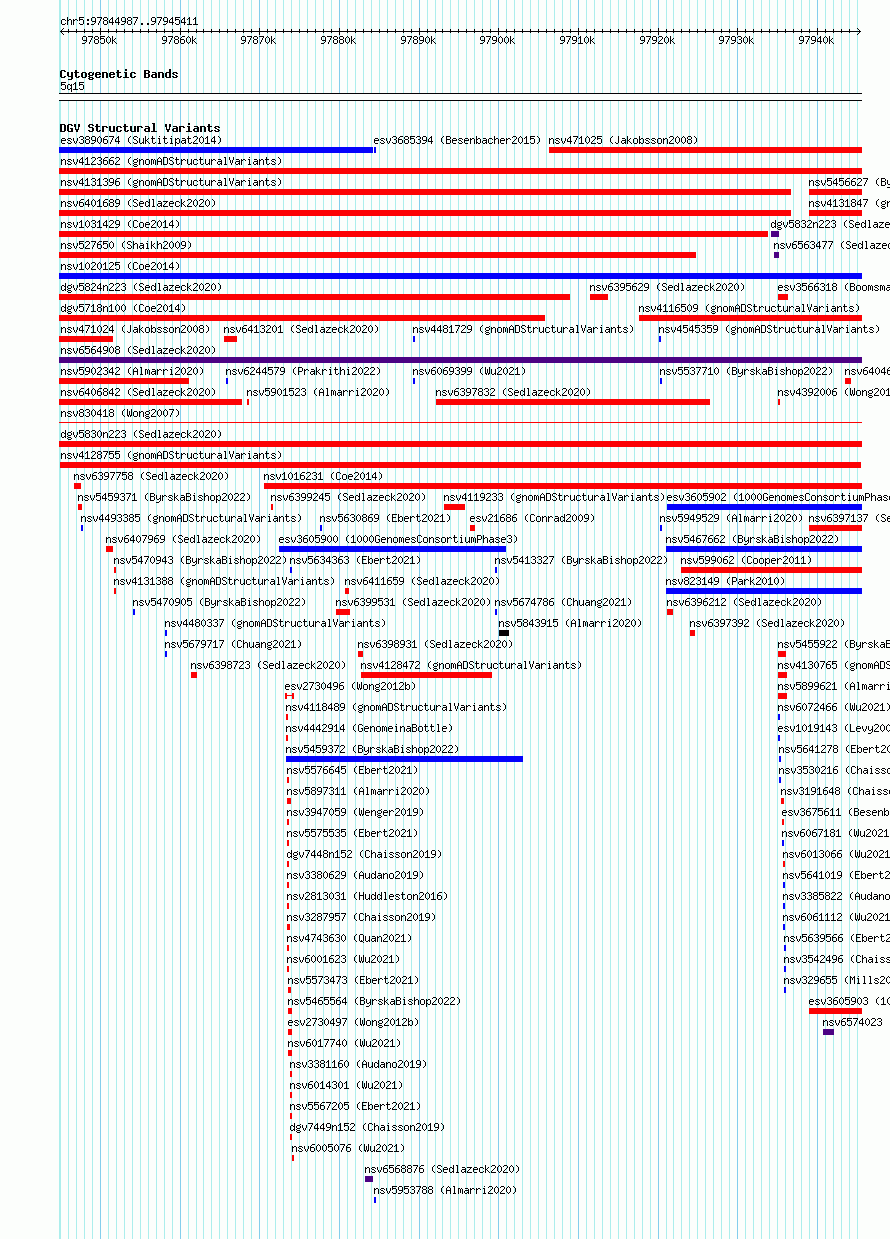890x1239 pixels.
Task: Click the blue bar under nsv1020125
Action: (460, 276)
